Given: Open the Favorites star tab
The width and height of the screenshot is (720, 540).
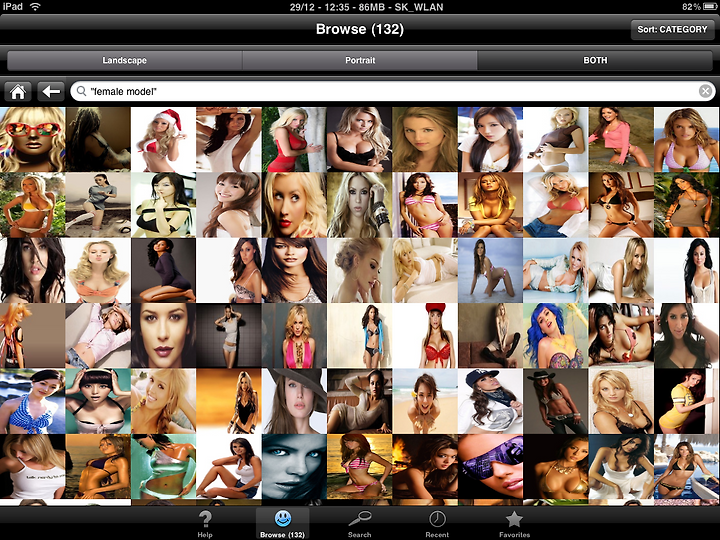Looking at the screenshot, I should point(514,524).
